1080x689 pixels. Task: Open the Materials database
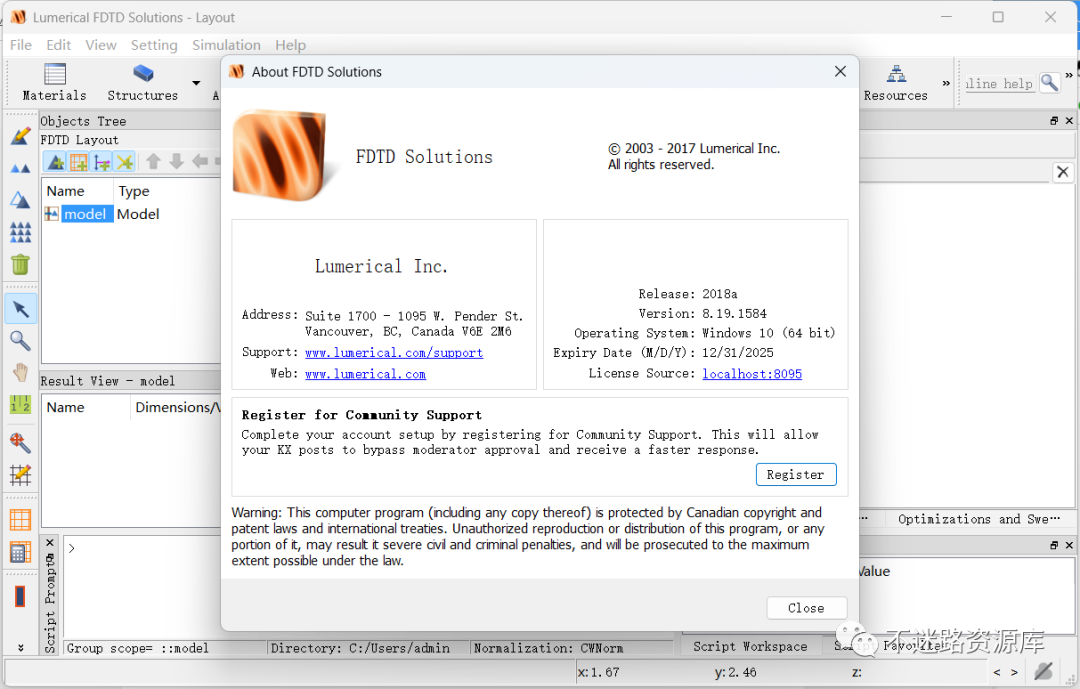pyautogui.click(x=54, y=82)
